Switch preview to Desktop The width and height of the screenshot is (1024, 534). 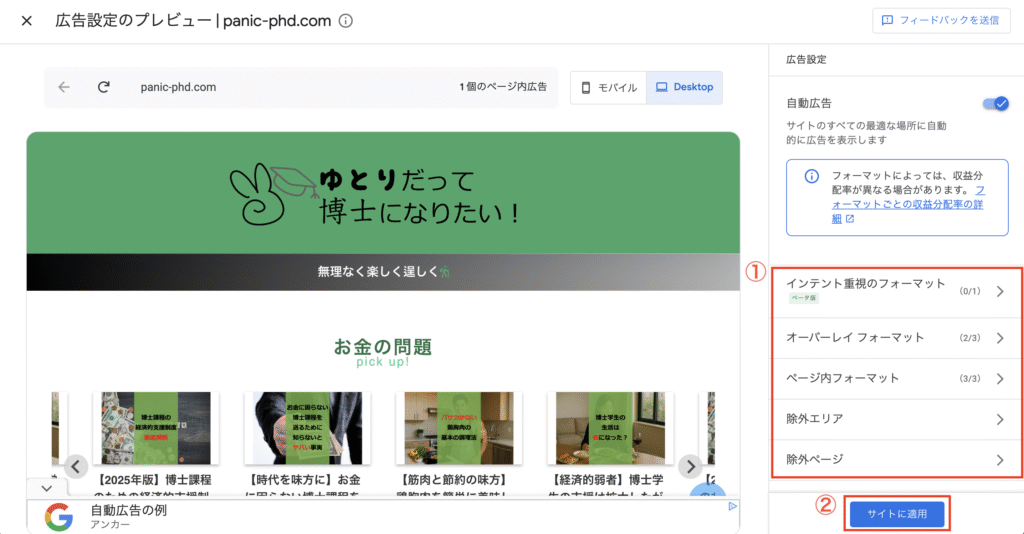click(684, 87)
